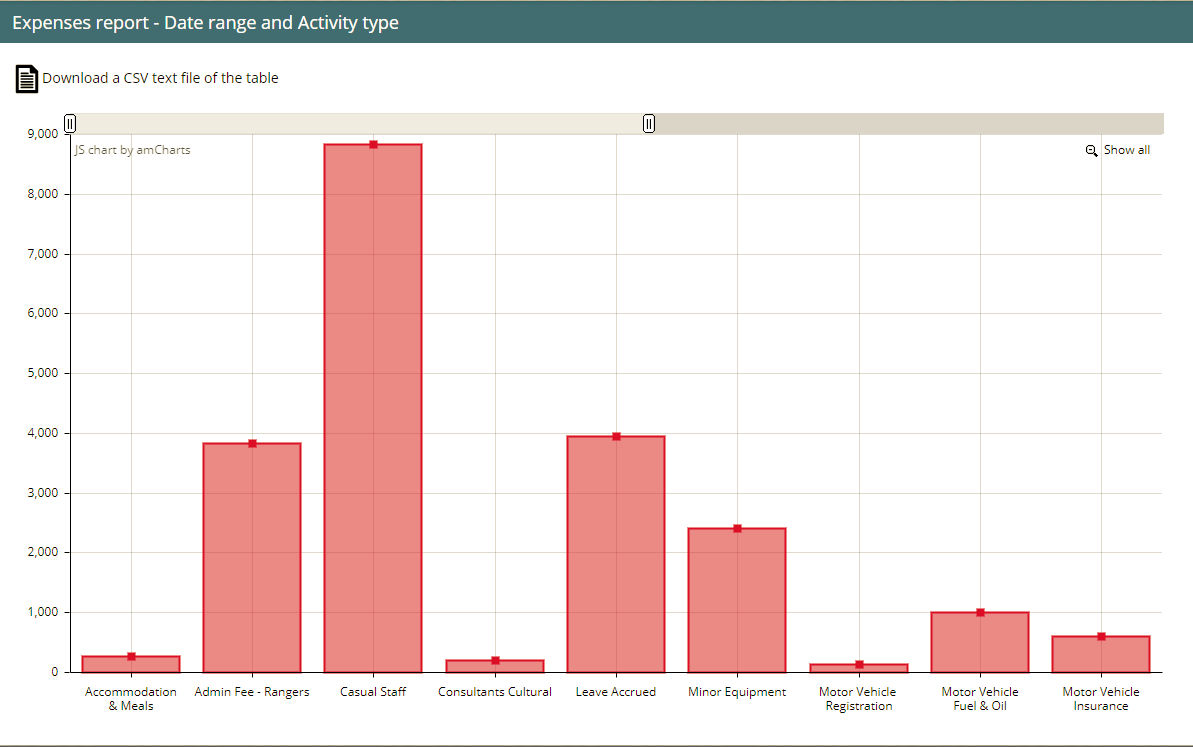Select the Admin Fee - Rangers bar
This screenshot has width=1193, height=747.
click(x=252, y=560)
